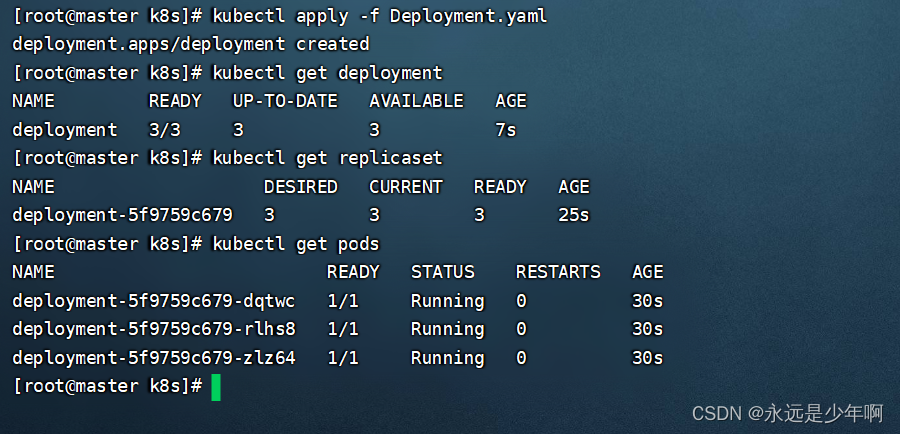The height and width of the screenshot is (434, 900).
Task: Click the '1/1' value in the zlz64 row
Action: (343, 358)
